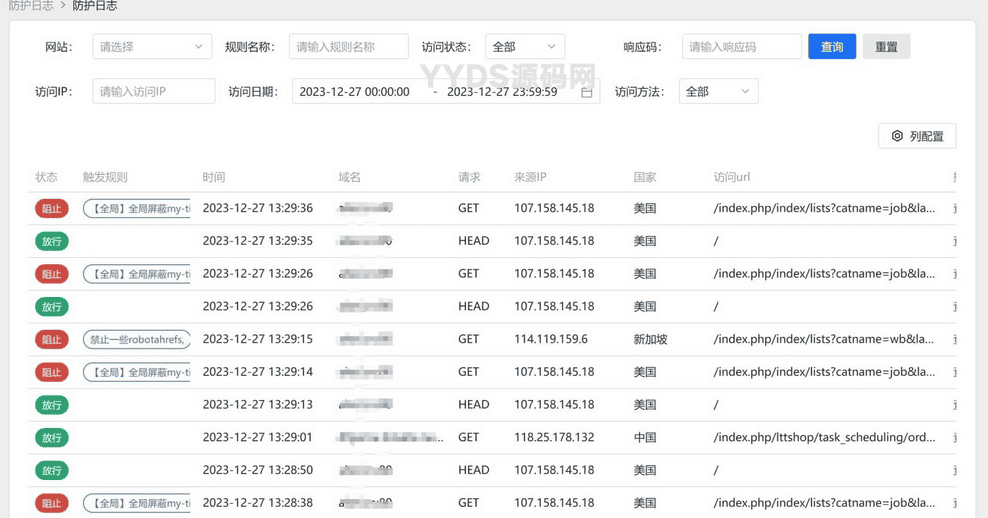Click the 响应码 input field
The image size is (988, 518).
(x=742, y=47)
